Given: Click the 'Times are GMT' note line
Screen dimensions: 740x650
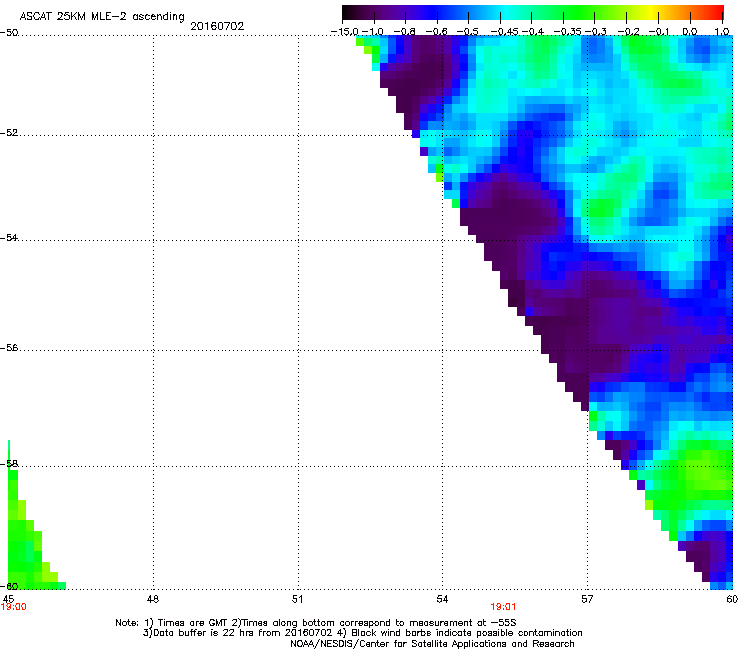Looking at the screenshot, I should 316,623.
